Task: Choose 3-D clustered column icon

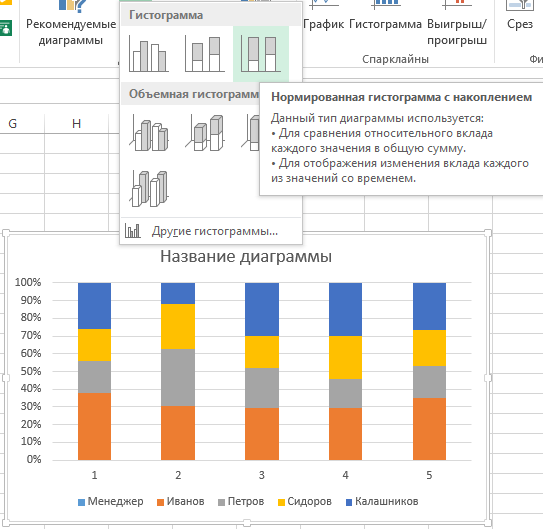Action: (x=149, y=133)
